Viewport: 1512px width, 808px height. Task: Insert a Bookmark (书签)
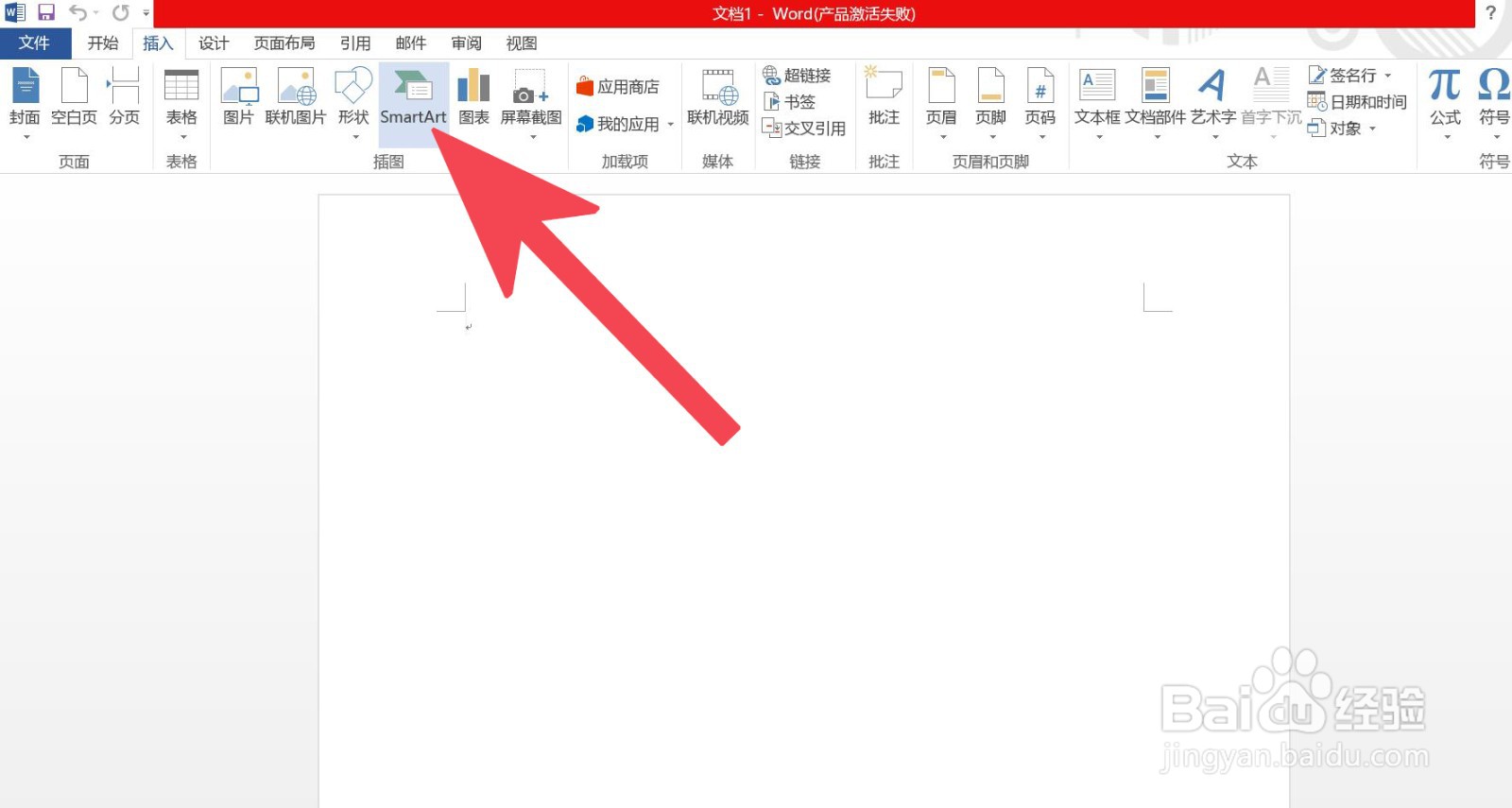point(789,101)
